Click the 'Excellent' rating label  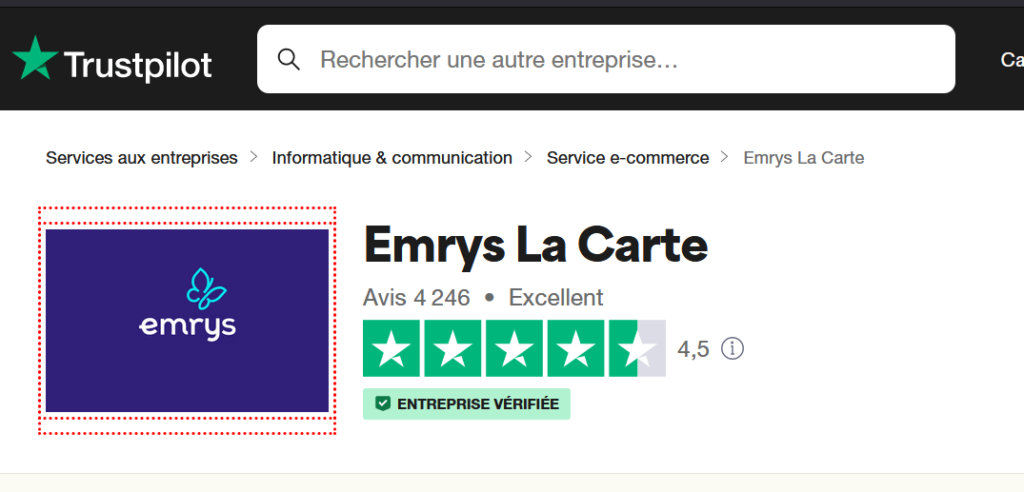tap(556, 298)
